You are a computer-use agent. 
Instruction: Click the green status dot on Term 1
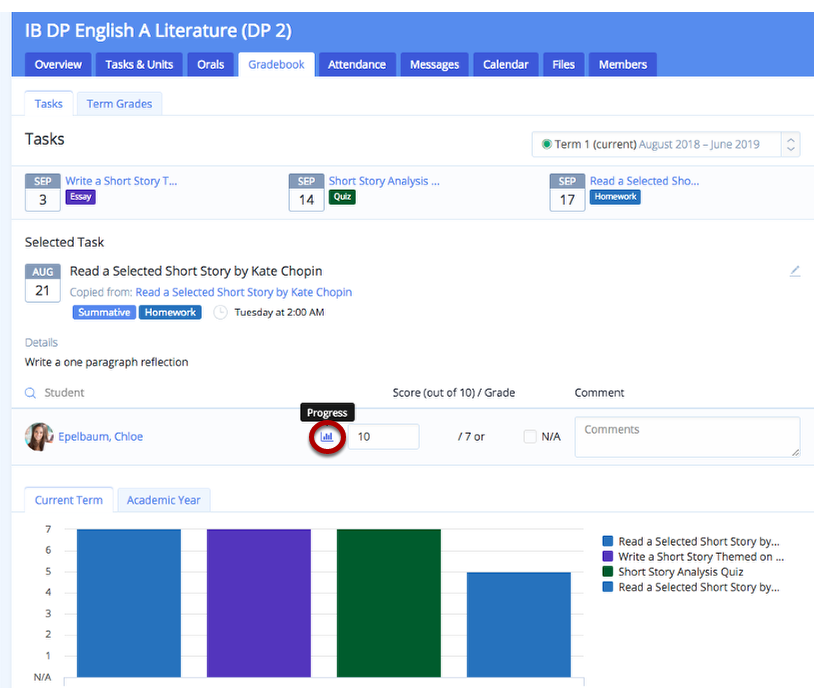[x=545, y=144]
